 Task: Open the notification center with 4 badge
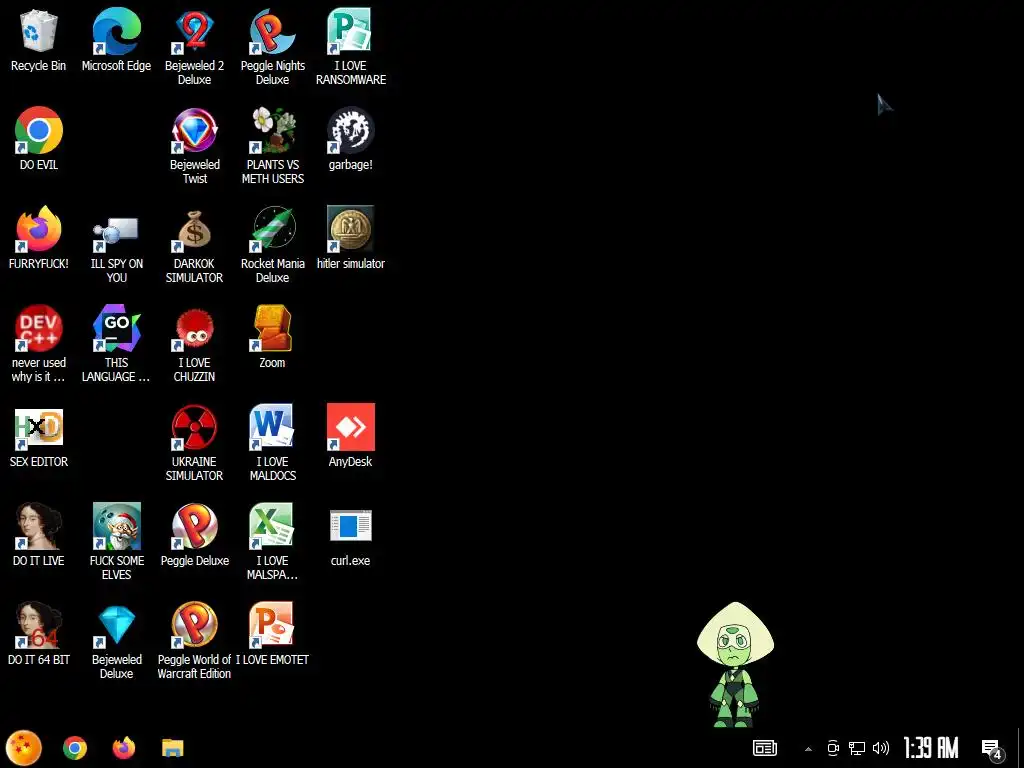pyautogui.click(x=993, y=749)
